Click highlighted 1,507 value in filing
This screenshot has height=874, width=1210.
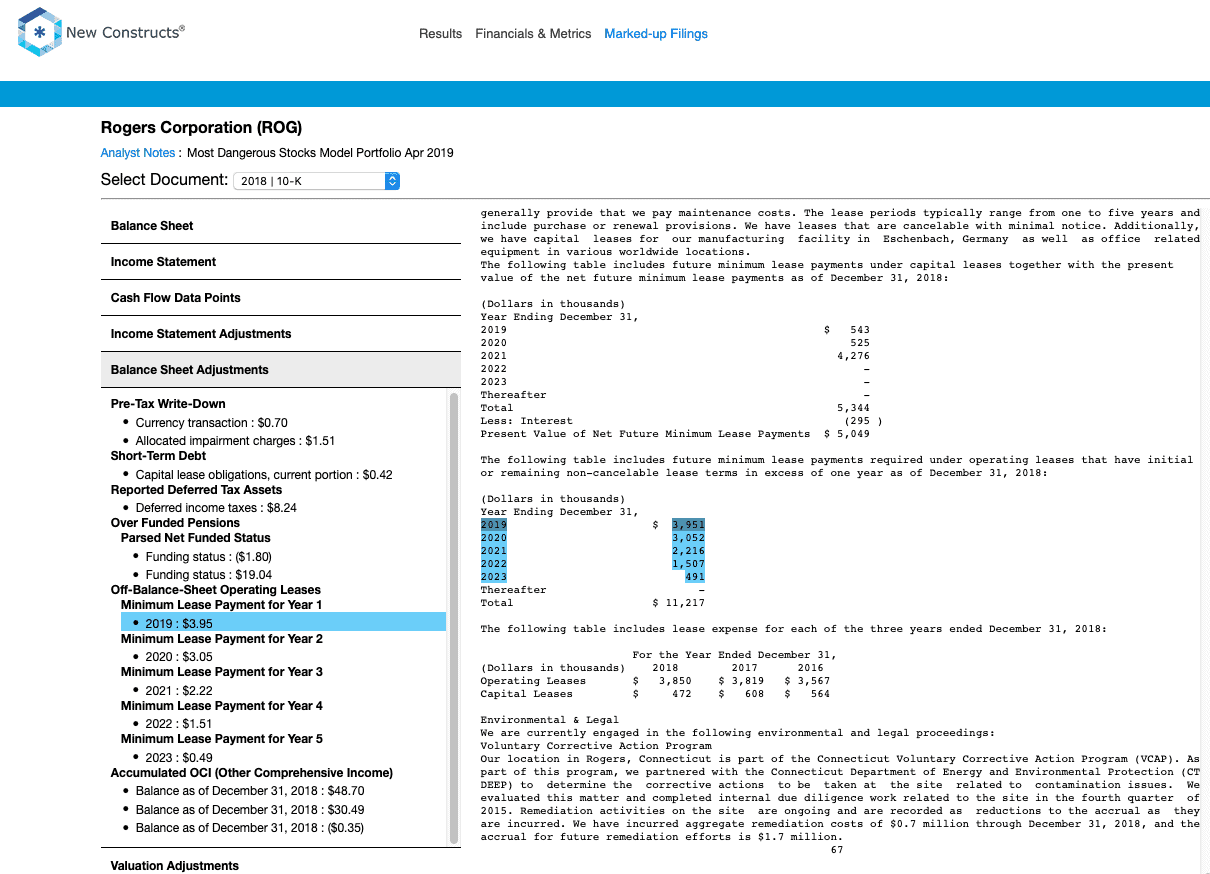coord(689,563)
